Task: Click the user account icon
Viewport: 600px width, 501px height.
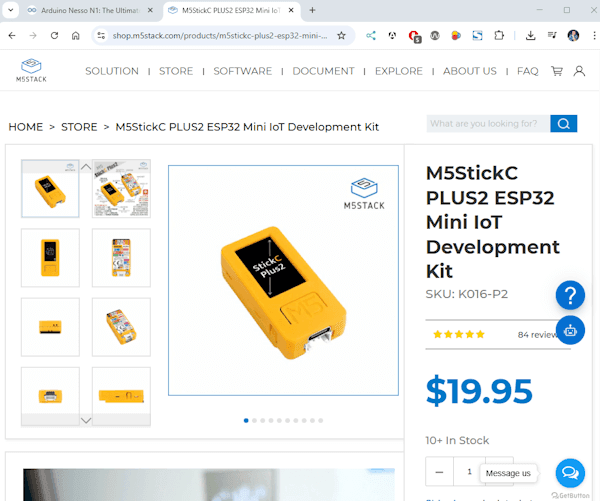Action: pyautogui.click(x=579, y=71)
